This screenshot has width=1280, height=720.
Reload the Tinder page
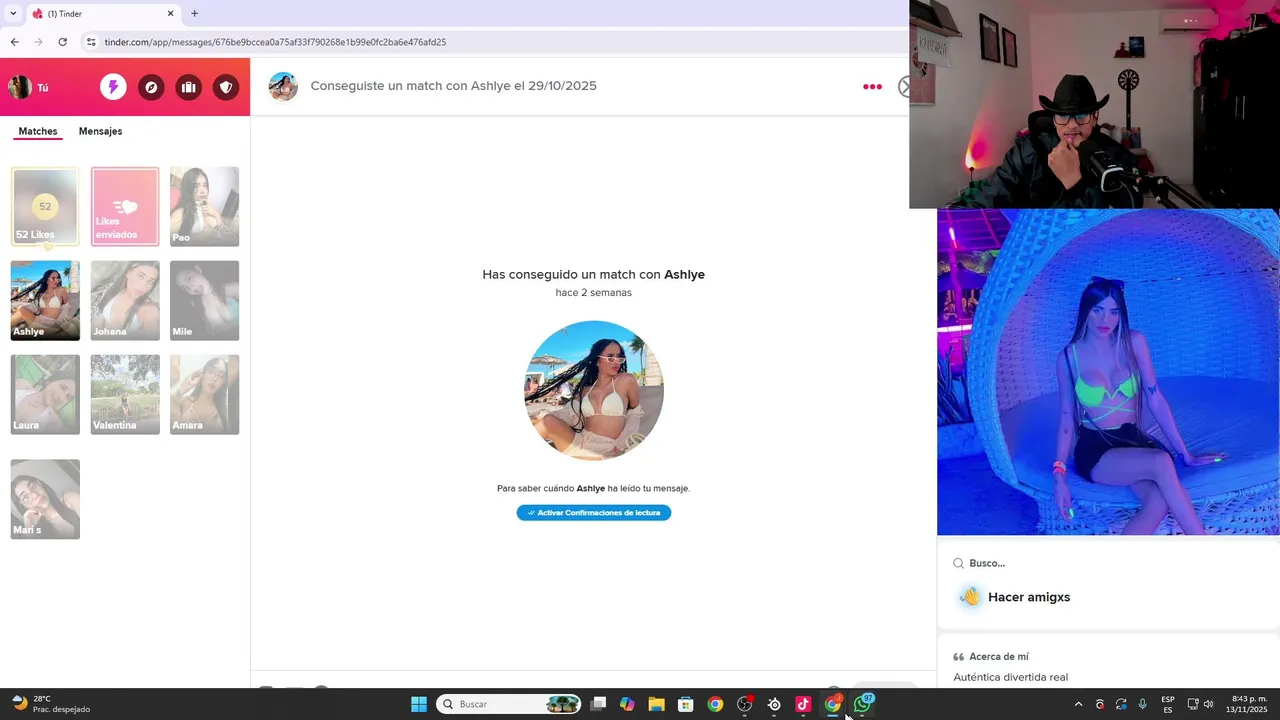point(62,42)
